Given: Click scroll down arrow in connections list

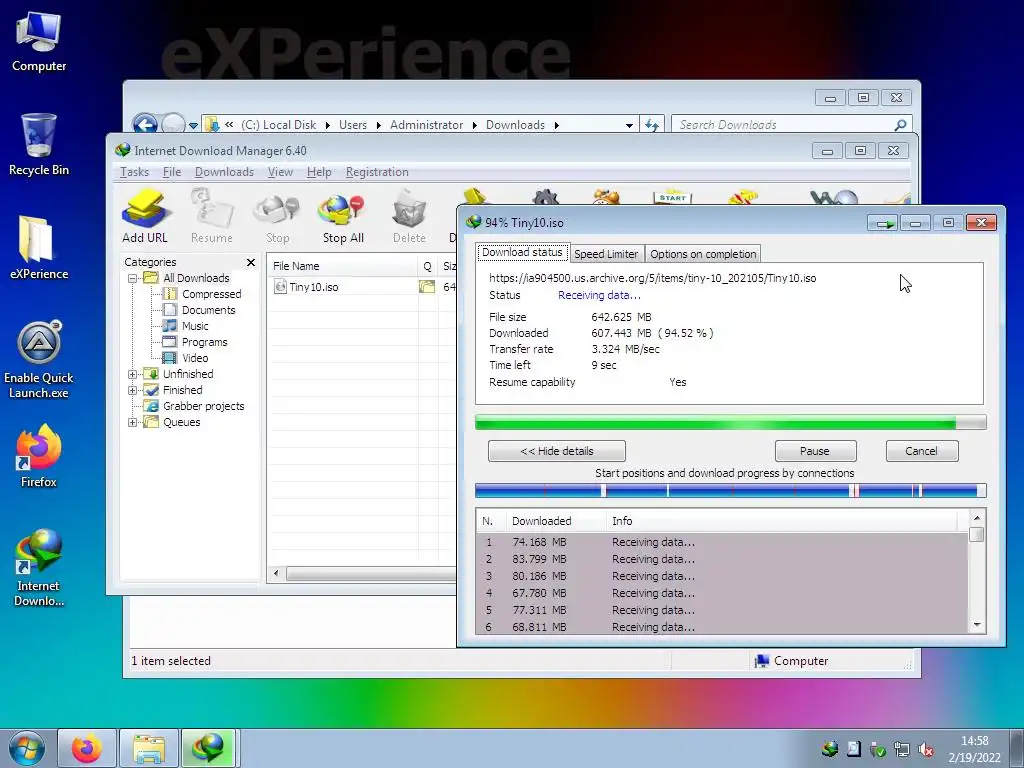Looking at the screenshot, I should click(977, 625).
